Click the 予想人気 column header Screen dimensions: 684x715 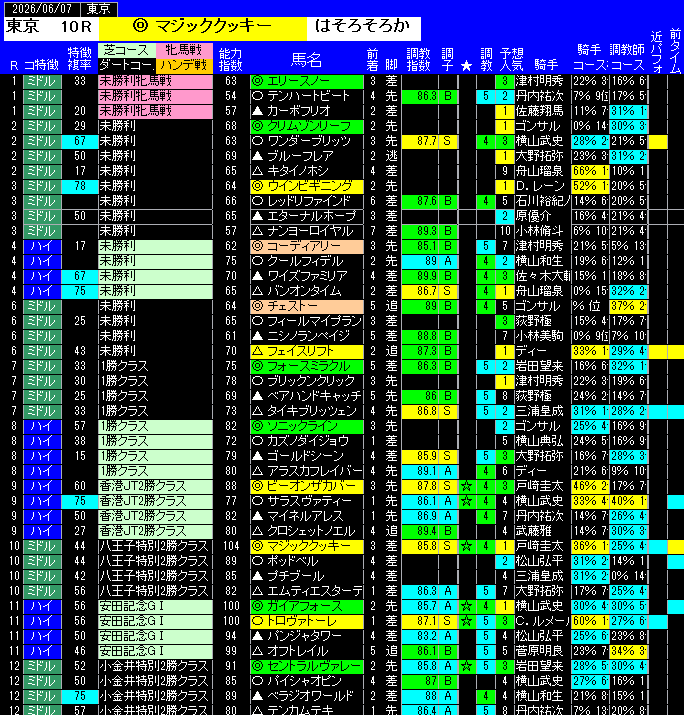(x=511, y=59)
